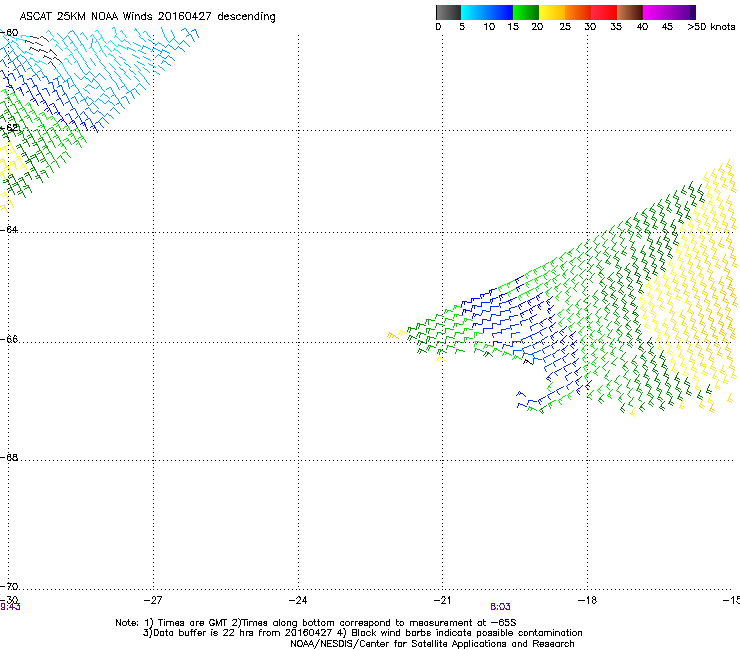Image resolution: width=740 pixels, height=650 pixels.
Task: Click the -62 latitude label
Action: coord(9,128)
